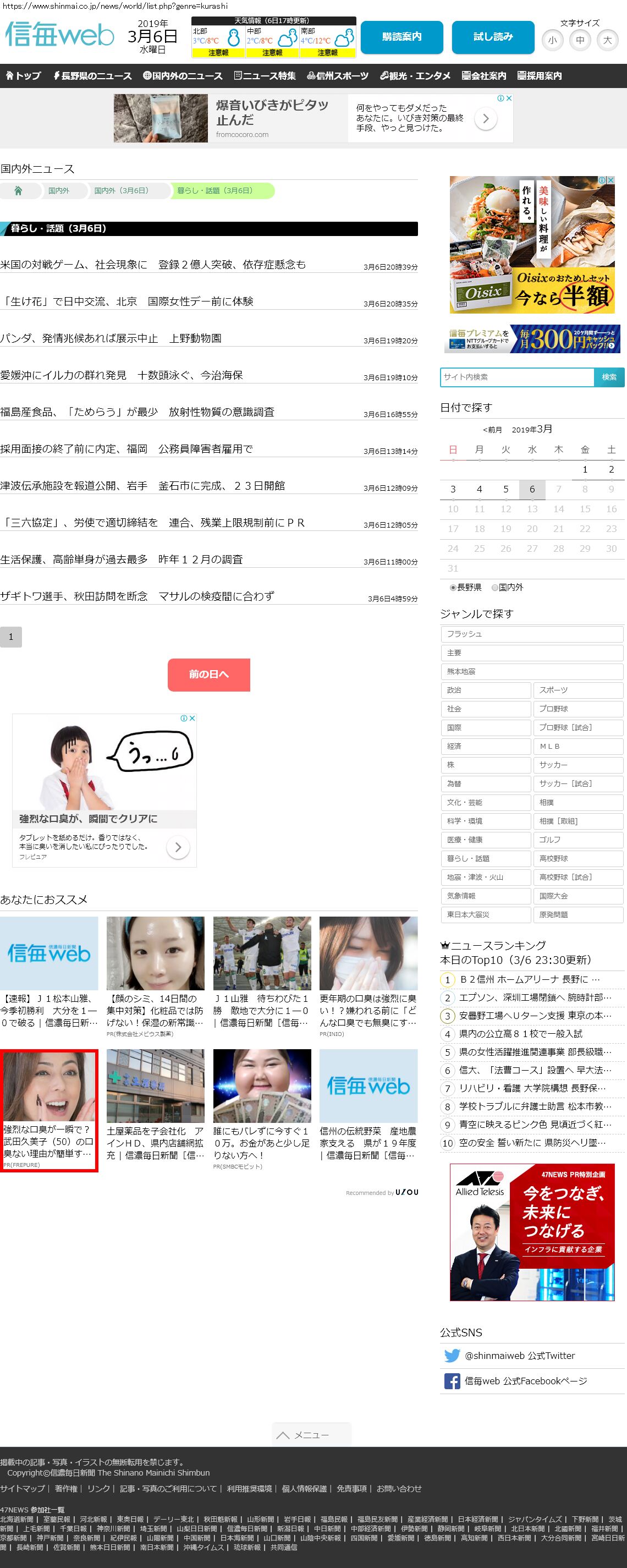Screen dimensions: 627x1568
Task: Click the site search input field
Action: pyautogui.click(x=517, y=377)
